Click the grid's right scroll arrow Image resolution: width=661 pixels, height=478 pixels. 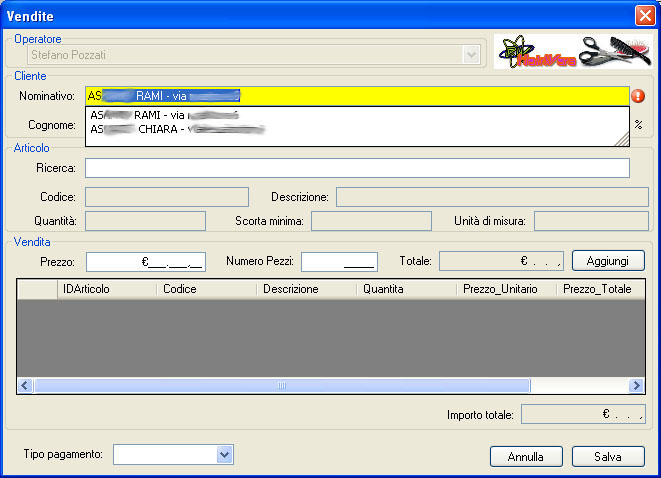coord(636,385)
